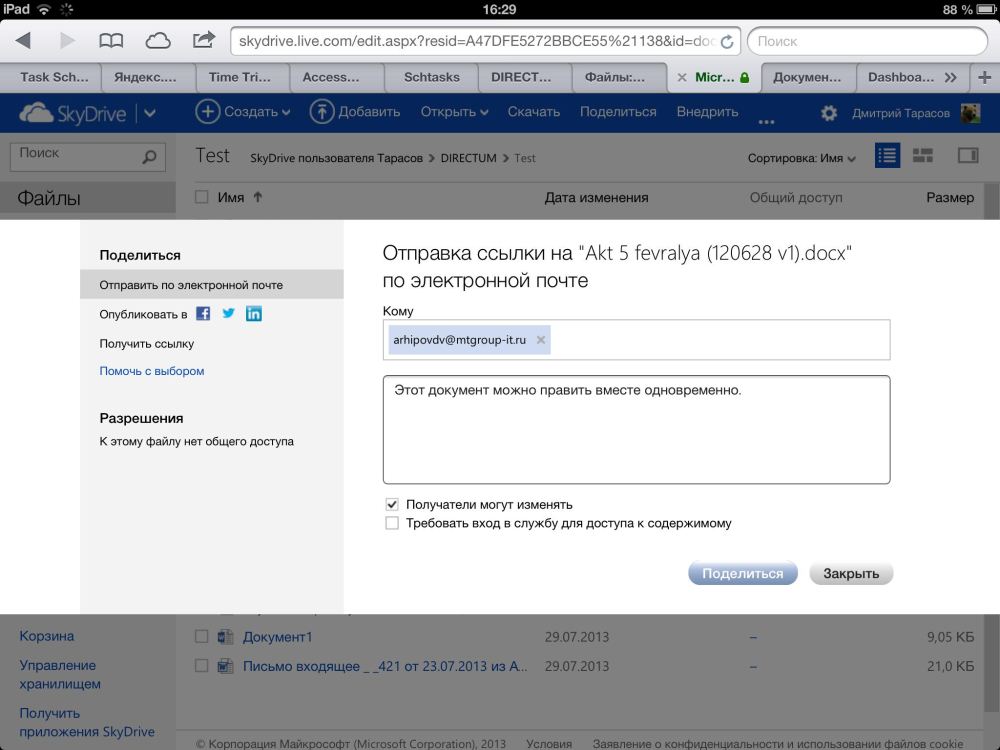Viewport: 1000px width, 750px height.
Task: Check the select-all box next to Имя
Action: pos(202,197)
